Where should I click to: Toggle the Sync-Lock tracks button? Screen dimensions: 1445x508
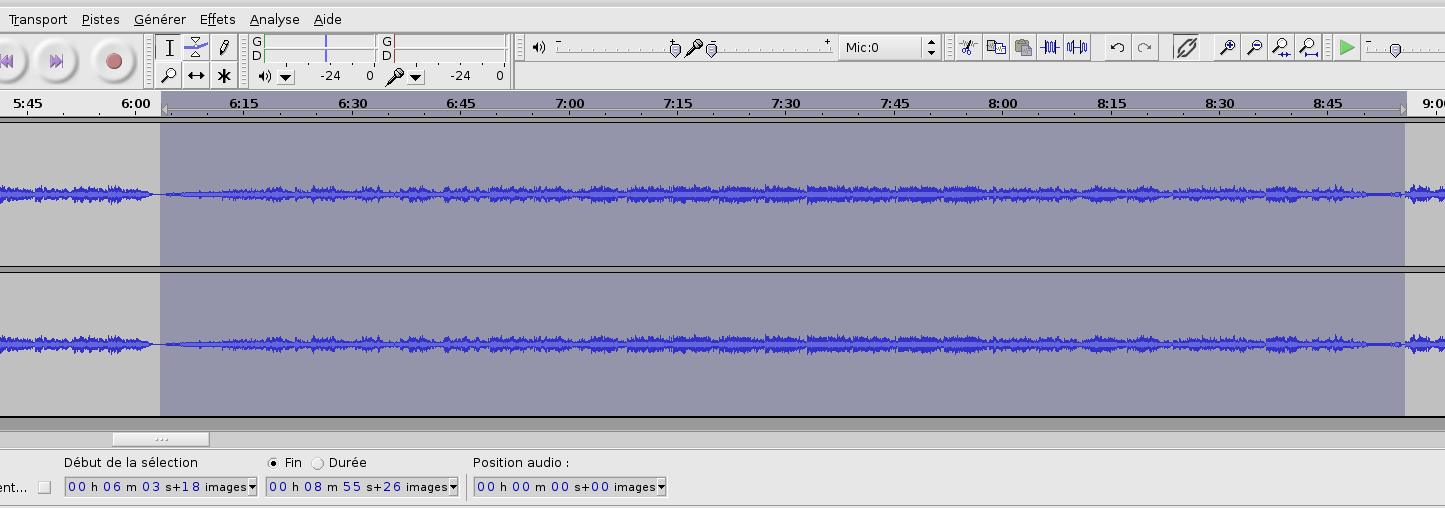tap(1186, 47)
